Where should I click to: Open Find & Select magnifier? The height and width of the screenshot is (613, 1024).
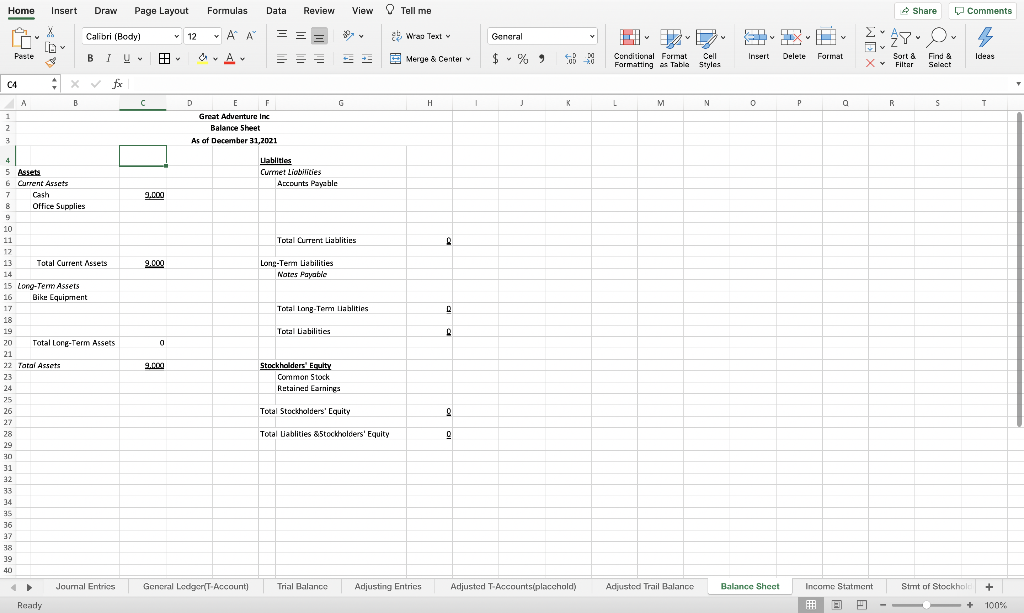[940, 48]
